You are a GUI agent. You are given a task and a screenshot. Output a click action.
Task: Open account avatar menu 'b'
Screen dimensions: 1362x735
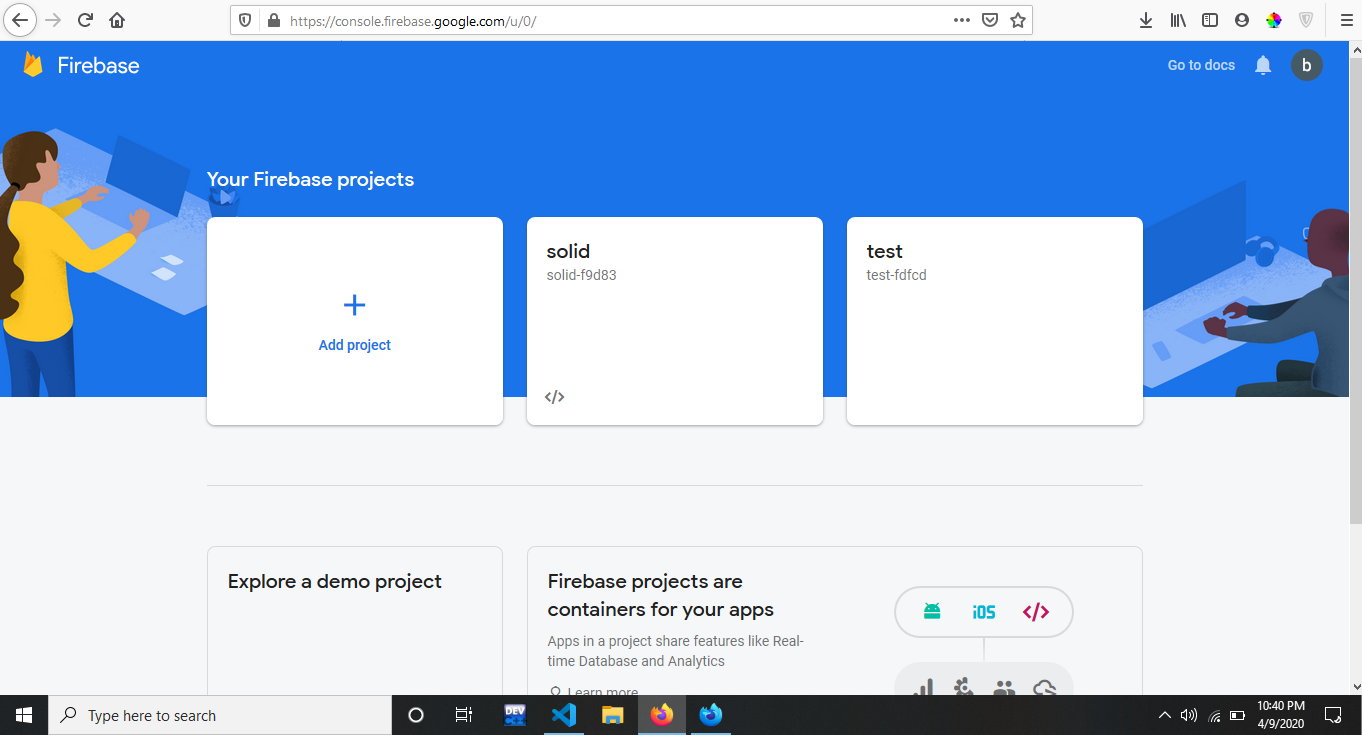tap(1306, 66)
